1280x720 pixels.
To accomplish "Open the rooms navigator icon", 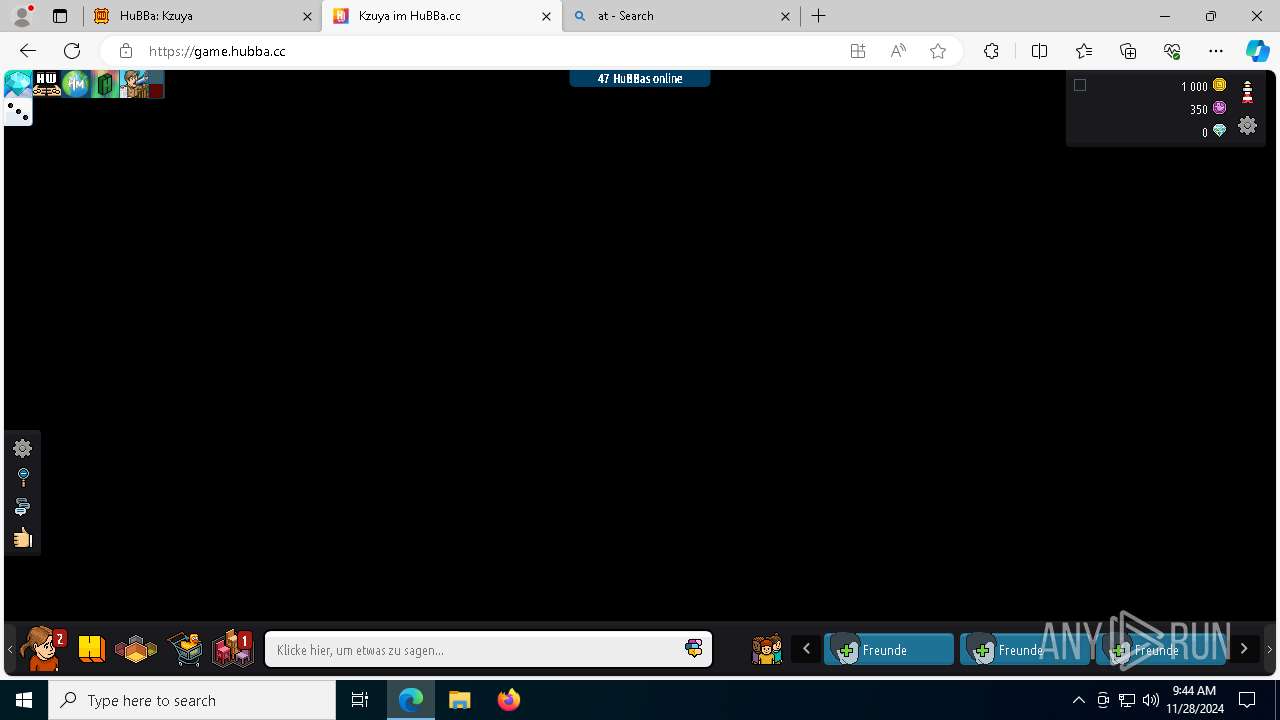I will point(136,650).
